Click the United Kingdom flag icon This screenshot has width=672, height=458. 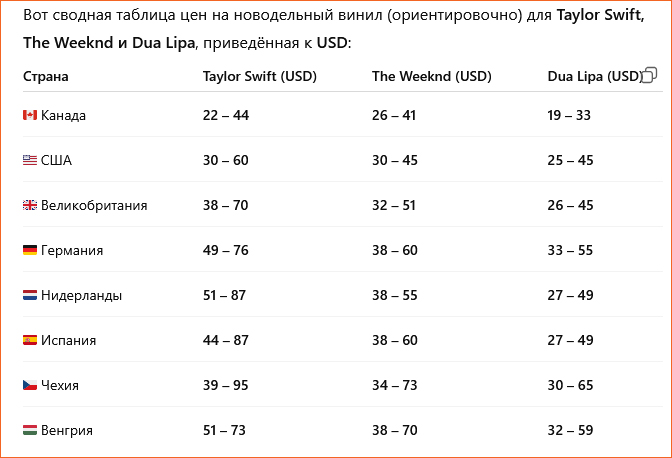coord(30,205)
